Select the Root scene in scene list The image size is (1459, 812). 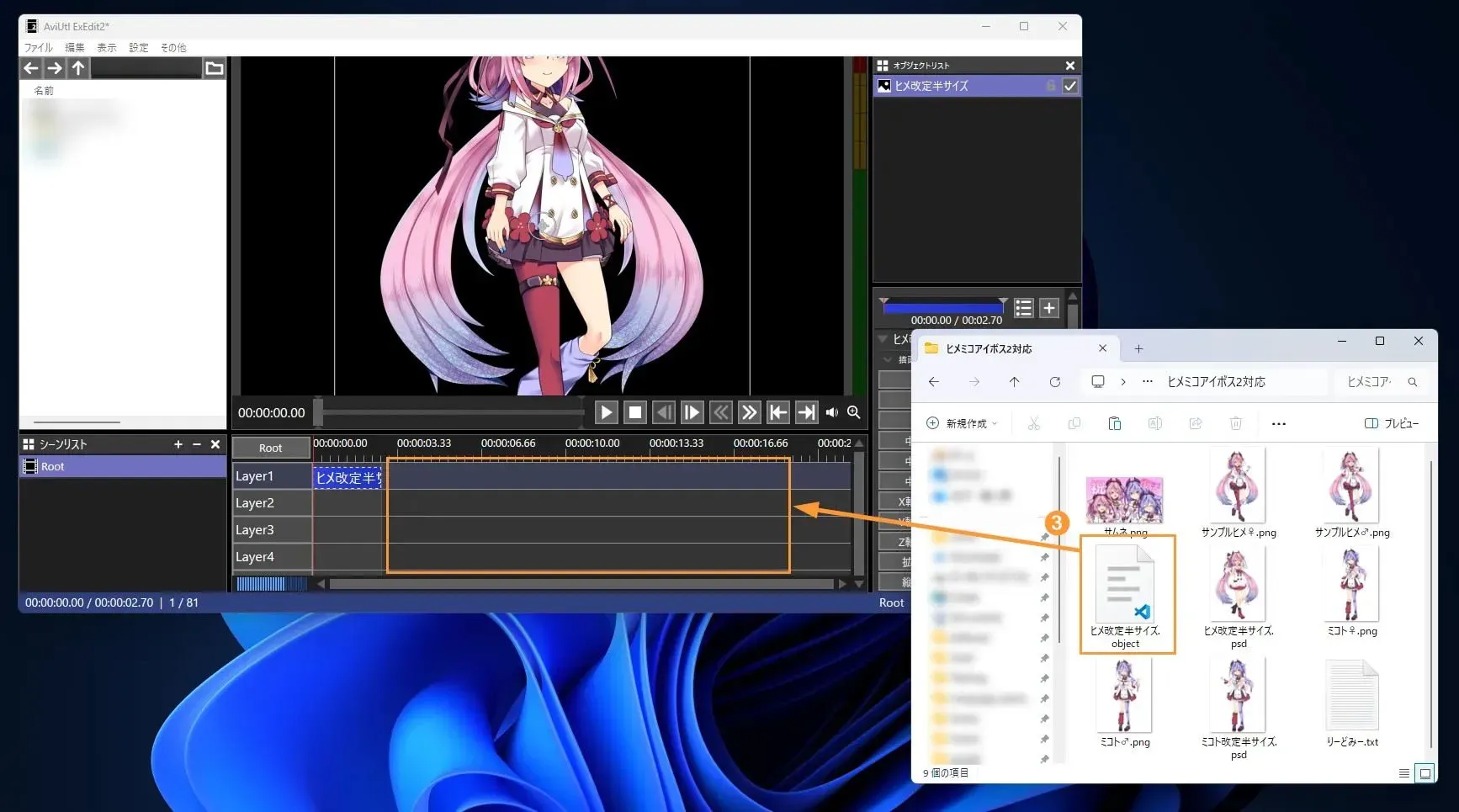(123, 466)
